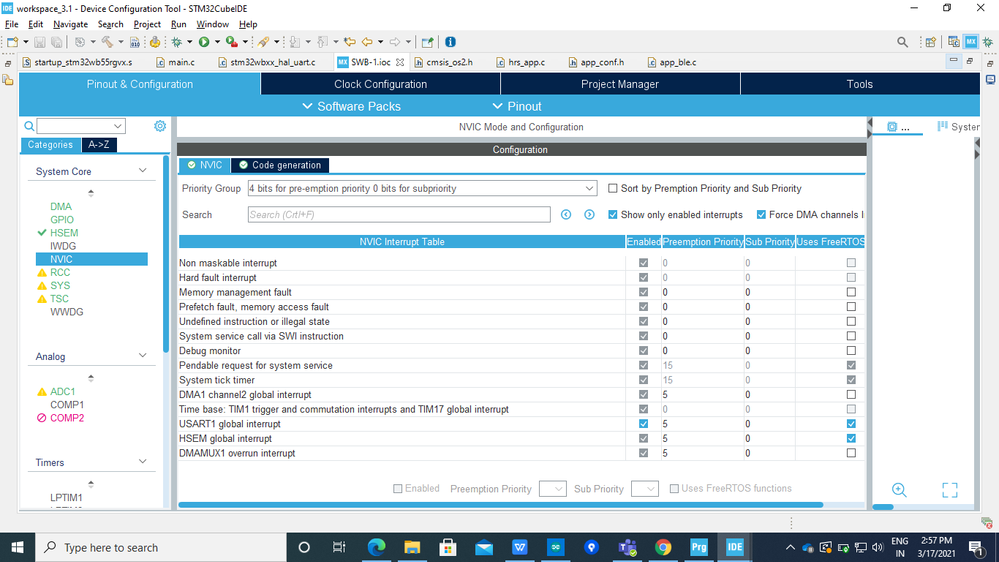Image resolution: width=999 pixels, height=562 pixels.
Task: Click the settings gear next to category search
Action: click(x=160, y=126)
